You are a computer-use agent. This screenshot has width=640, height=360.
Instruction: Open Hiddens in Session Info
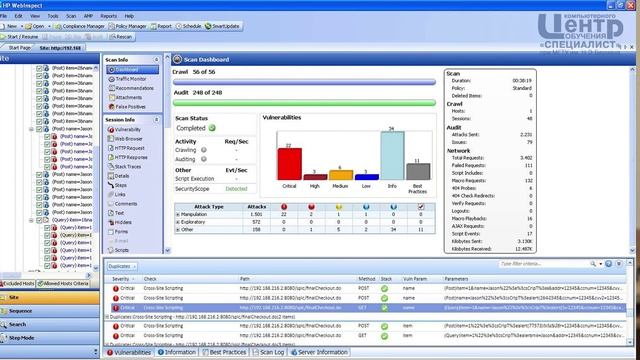[x=120, y=222]
